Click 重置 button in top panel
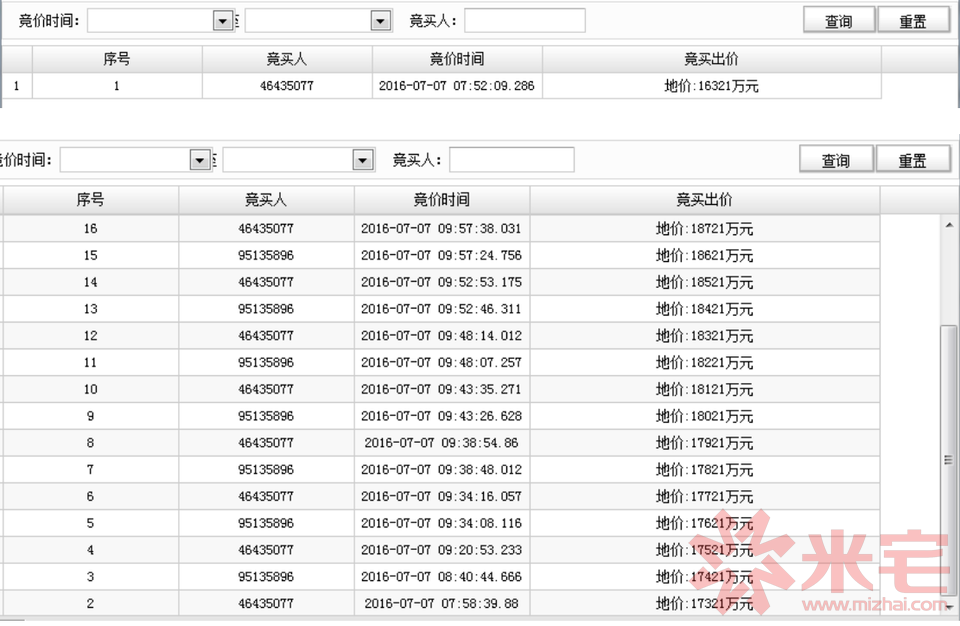Viewport: 960px width, 626px height. point(913,21)
